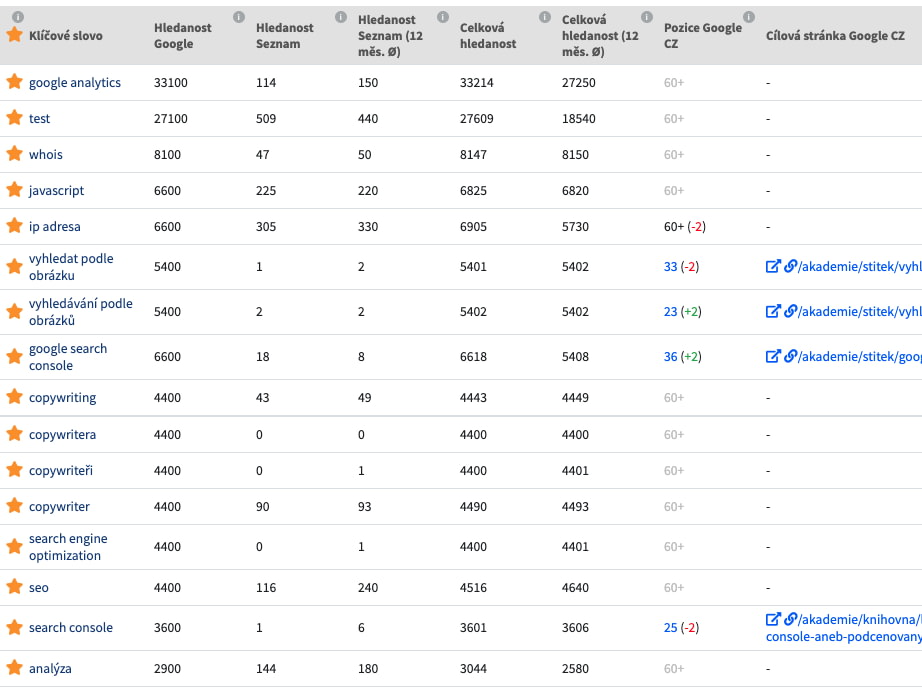Screen dimensions: 922x692
Task: Open the search engine optimization keyword
Action: click(68, 547)
